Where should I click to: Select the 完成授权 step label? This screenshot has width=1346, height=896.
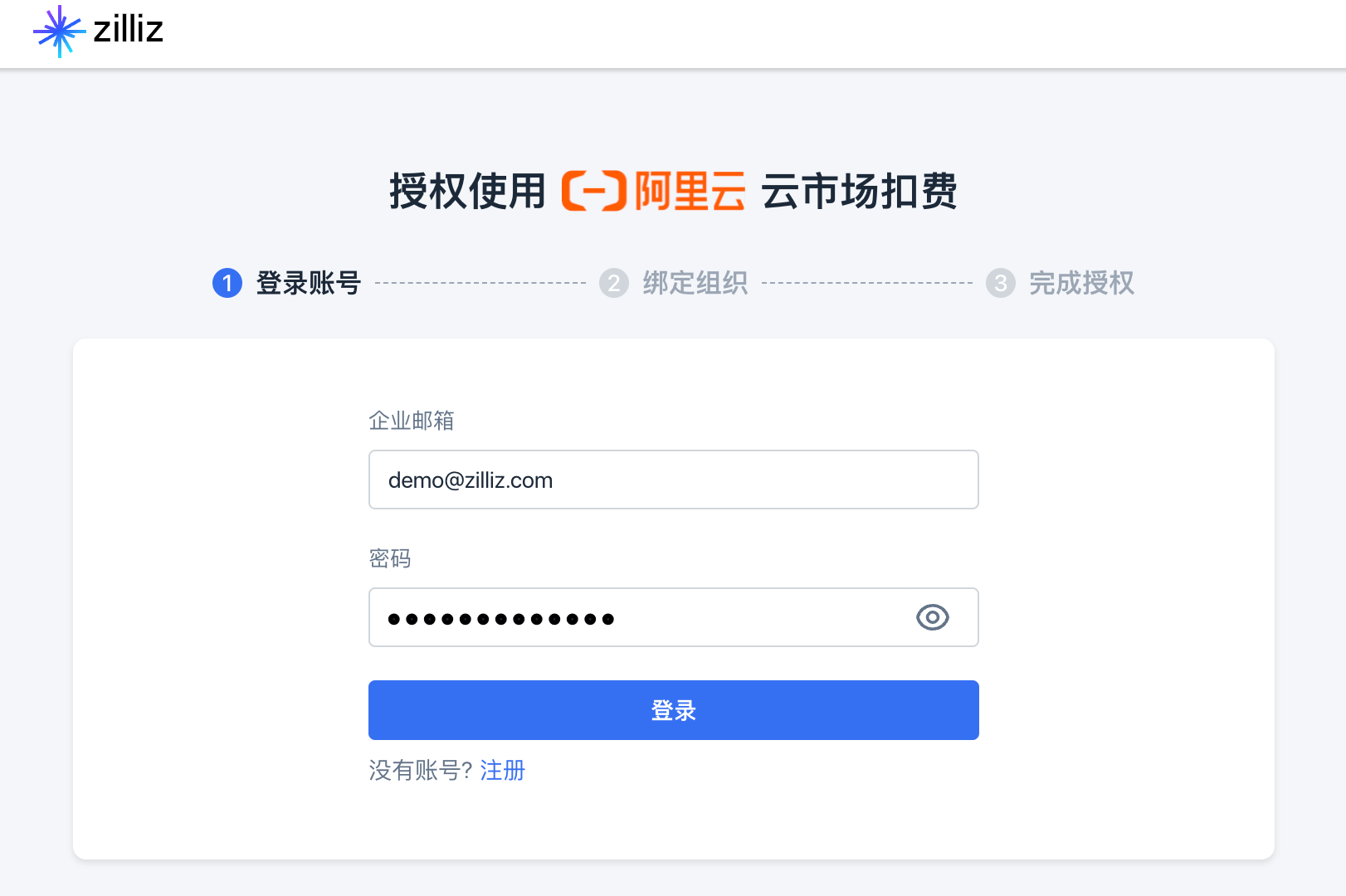click(1081, 283)
